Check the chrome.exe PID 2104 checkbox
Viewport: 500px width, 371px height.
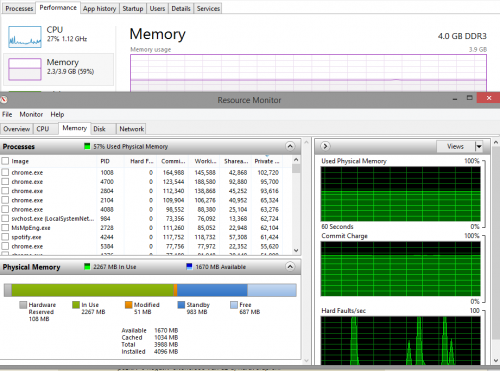tap(5, 200)
